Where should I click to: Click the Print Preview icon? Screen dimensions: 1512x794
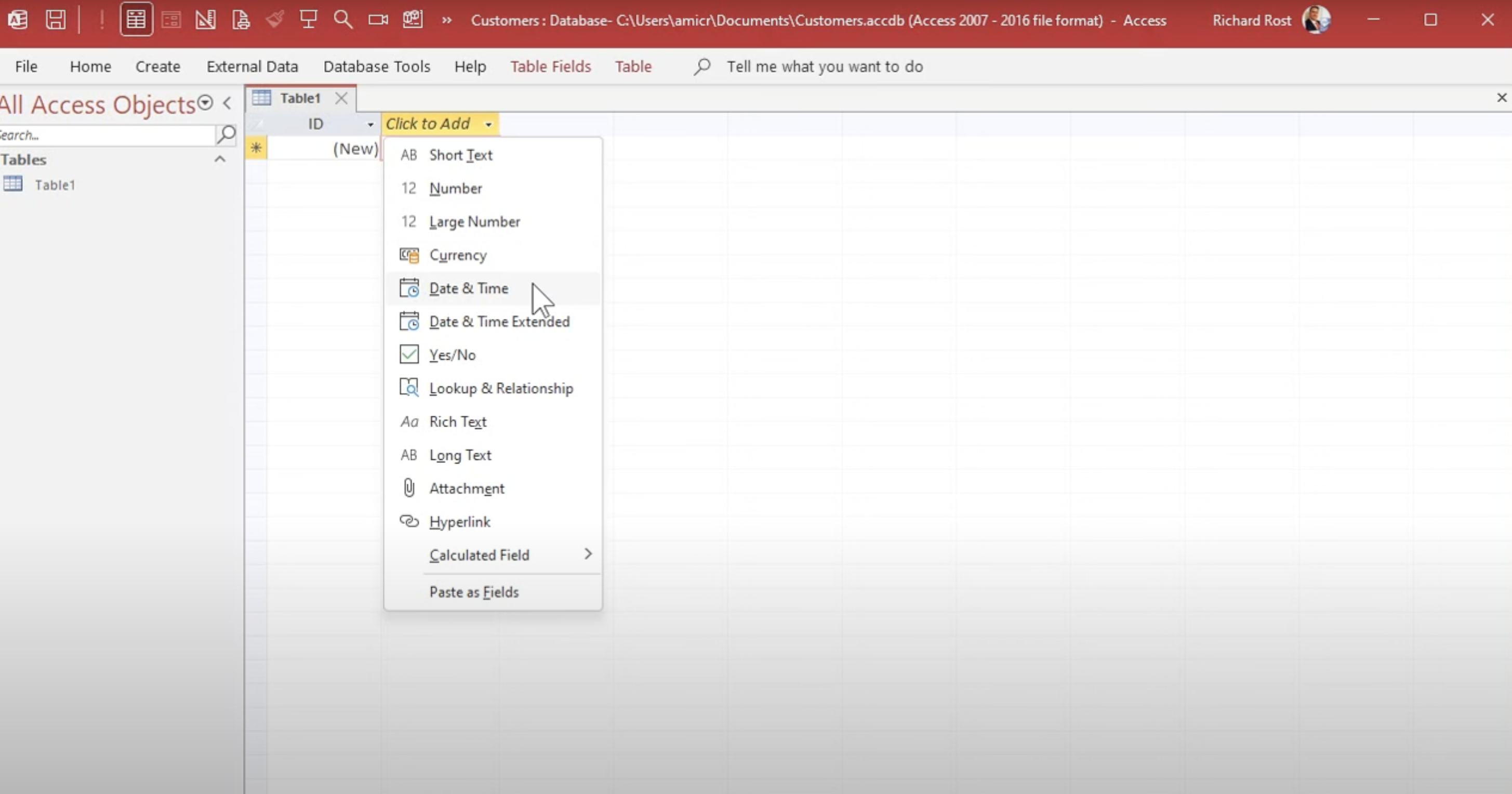[241, 20]
